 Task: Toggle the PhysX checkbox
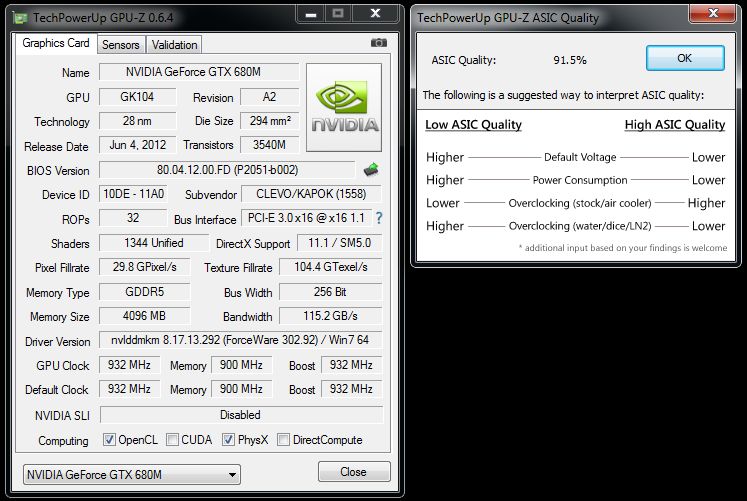point(228,440)
